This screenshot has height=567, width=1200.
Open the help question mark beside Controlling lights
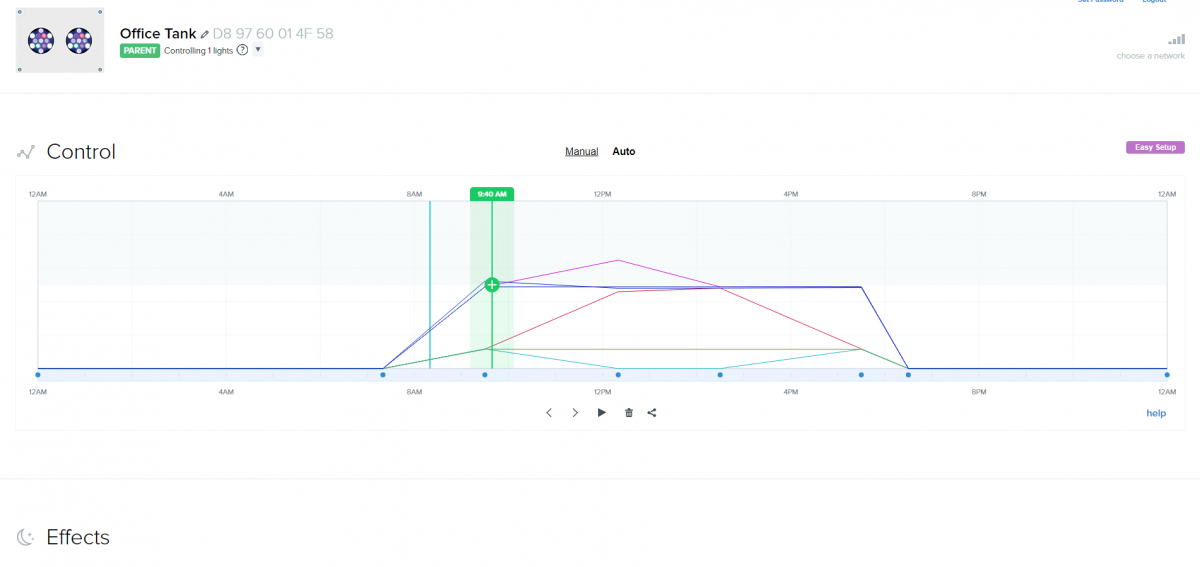[x=242, y=50]
